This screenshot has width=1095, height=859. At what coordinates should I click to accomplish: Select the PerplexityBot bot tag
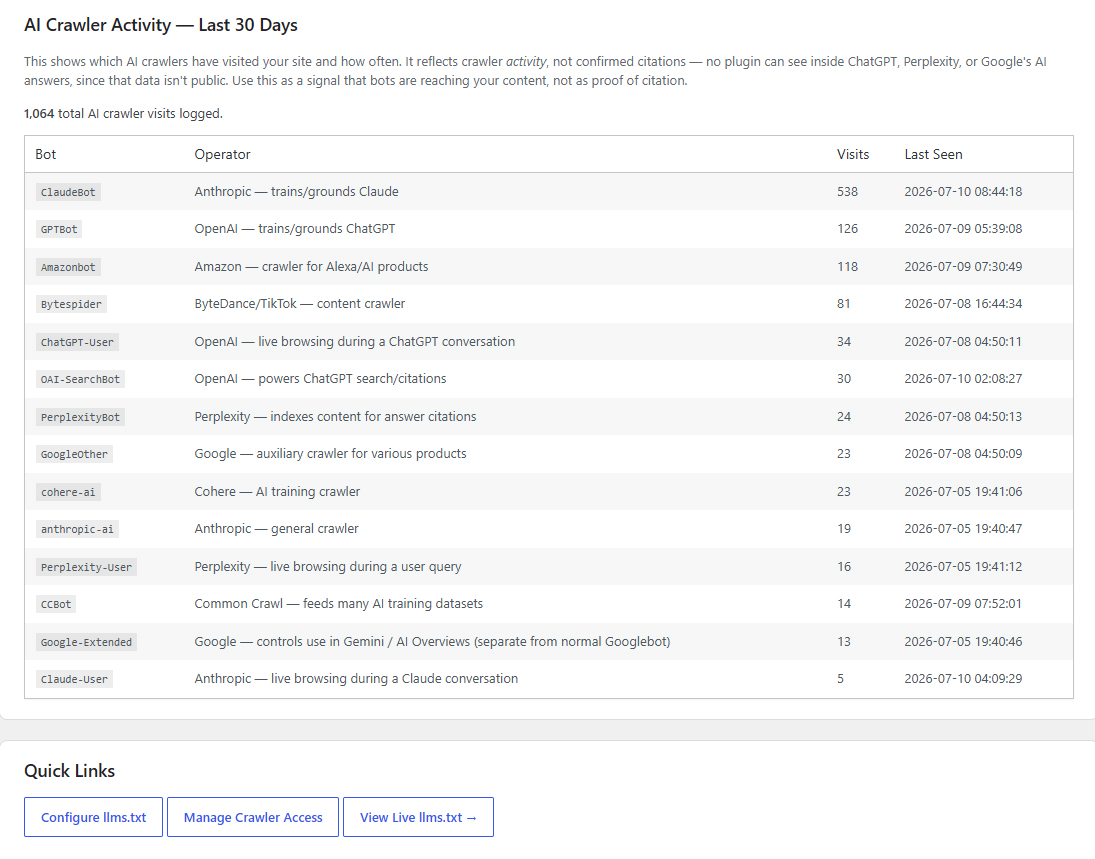click(x=80, y=417)
